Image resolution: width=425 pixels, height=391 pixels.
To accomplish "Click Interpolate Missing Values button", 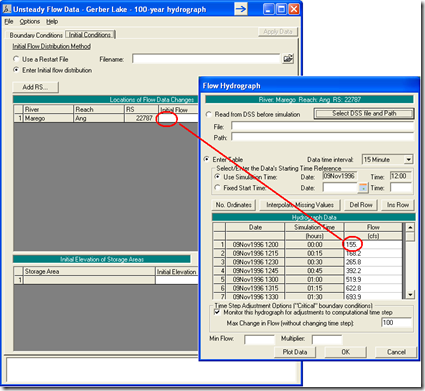I will tap(300, 205).
